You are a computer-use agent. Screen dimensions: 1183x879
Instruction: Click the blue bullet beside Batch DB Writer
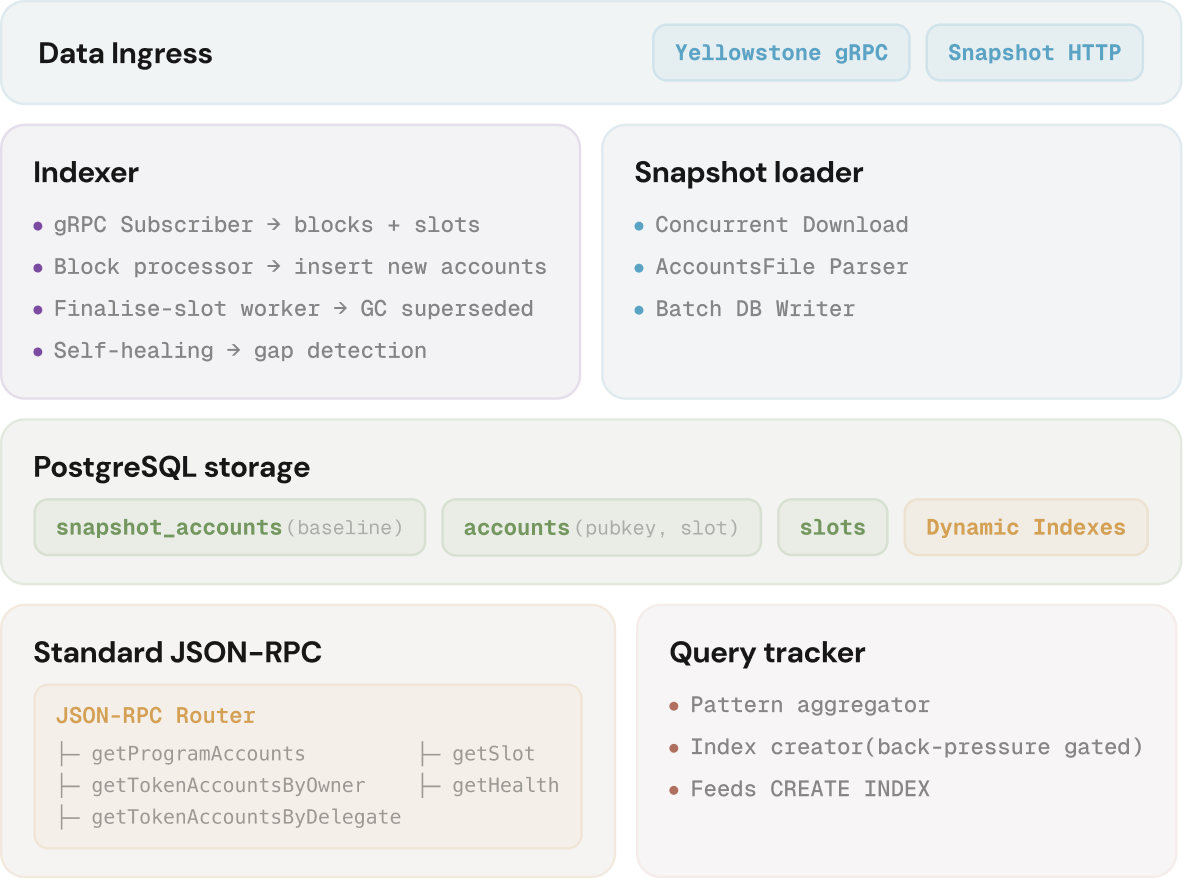639,310
